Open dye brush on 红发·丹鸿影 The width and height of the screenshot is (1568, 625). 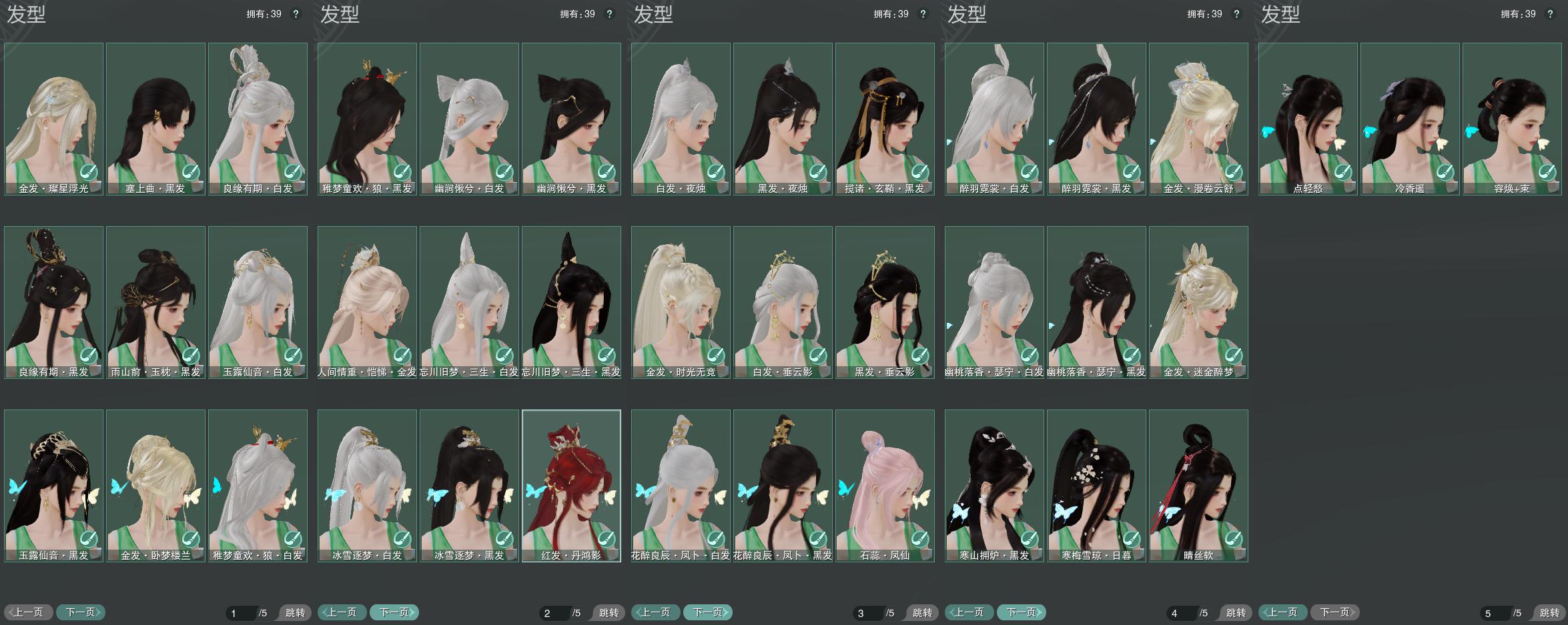click(607, 540)
